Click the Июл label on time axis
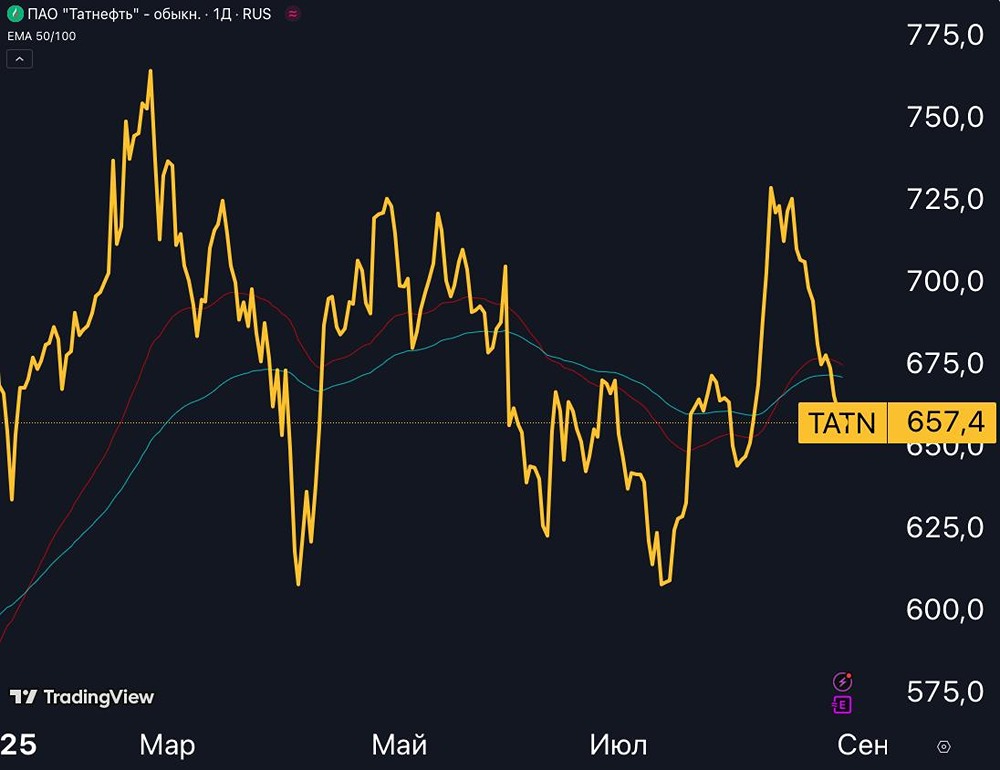Image resolution: width=1000 pixels, height=770 pixels. (618, 744)
